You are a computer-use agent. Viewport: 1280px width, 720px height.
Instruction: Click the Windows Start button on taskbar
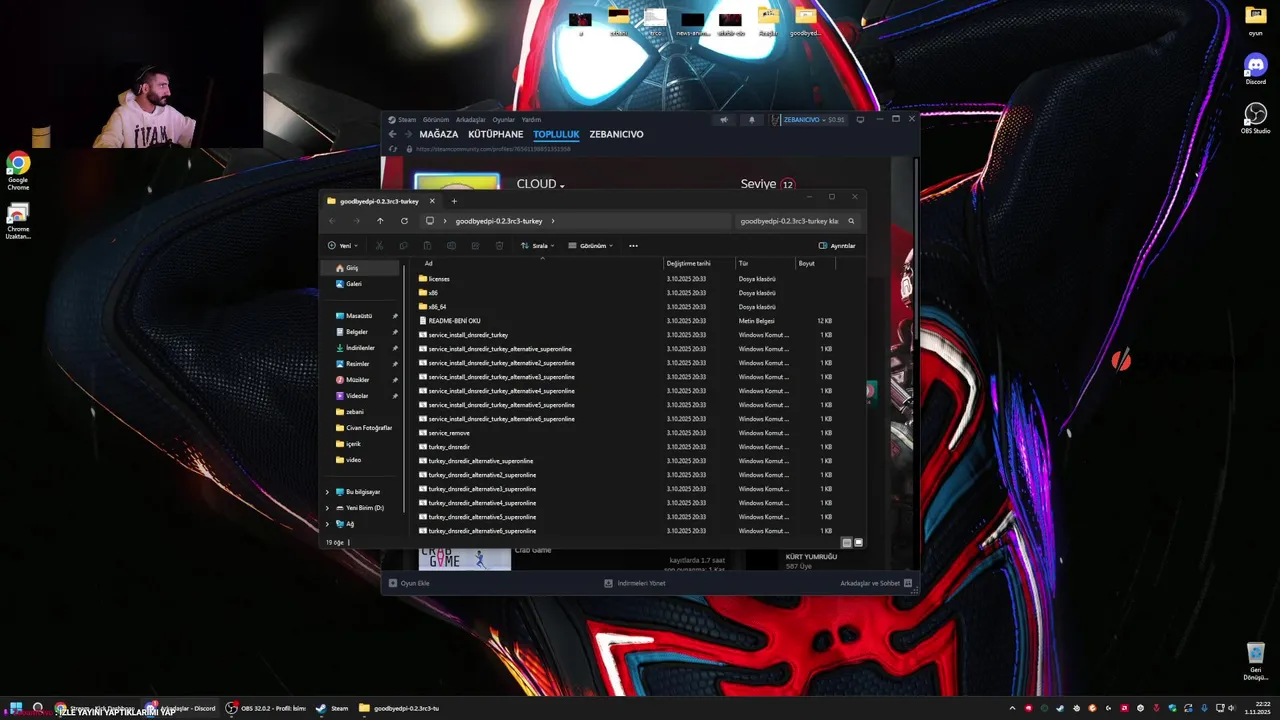(16, 708)
